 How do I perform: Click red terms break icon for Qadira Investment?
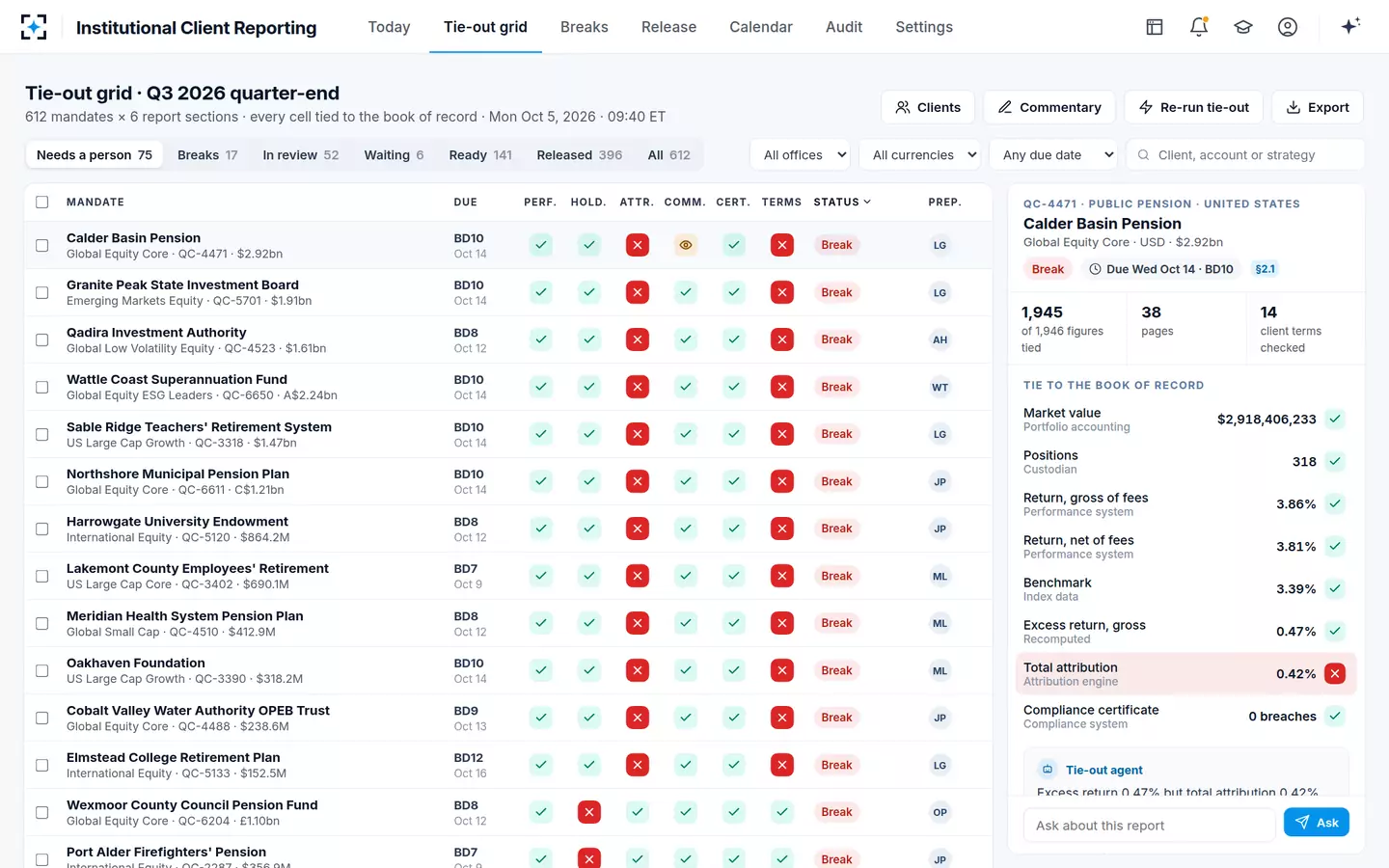[x=782, y=339]
